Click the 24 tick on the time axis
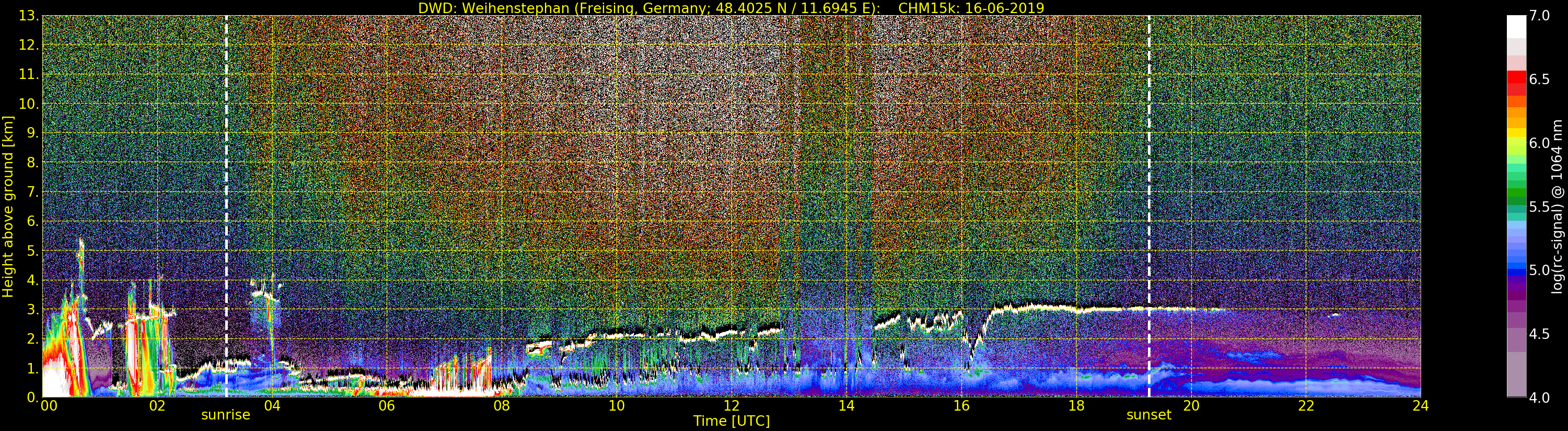Image resolution: width=1568 pixels, height=431 pixels. [1420, 406]
